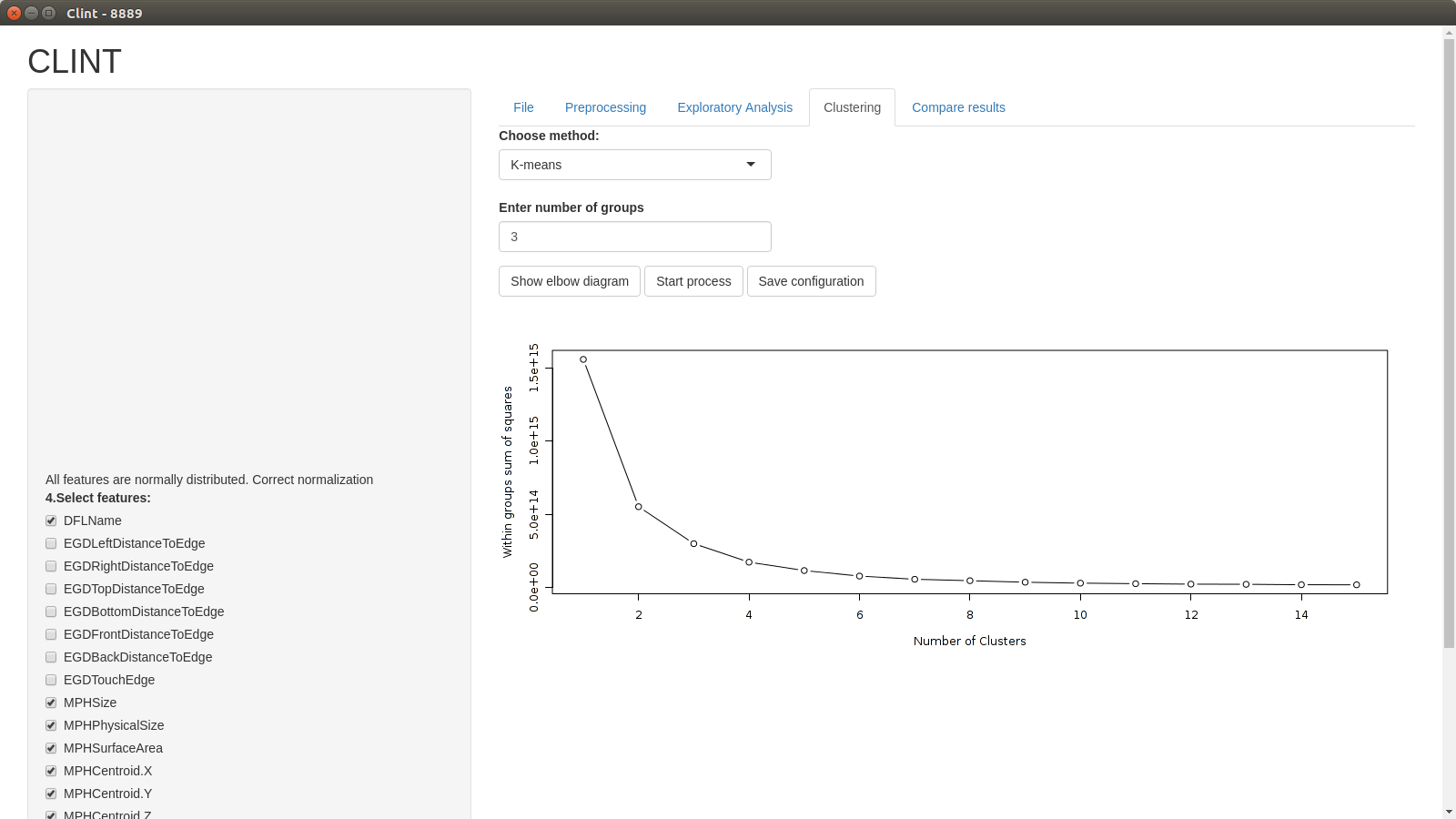Uncheck the MPHCentroid.X checkbox
Screen dimensions: 1456x819
click(51, 771)
